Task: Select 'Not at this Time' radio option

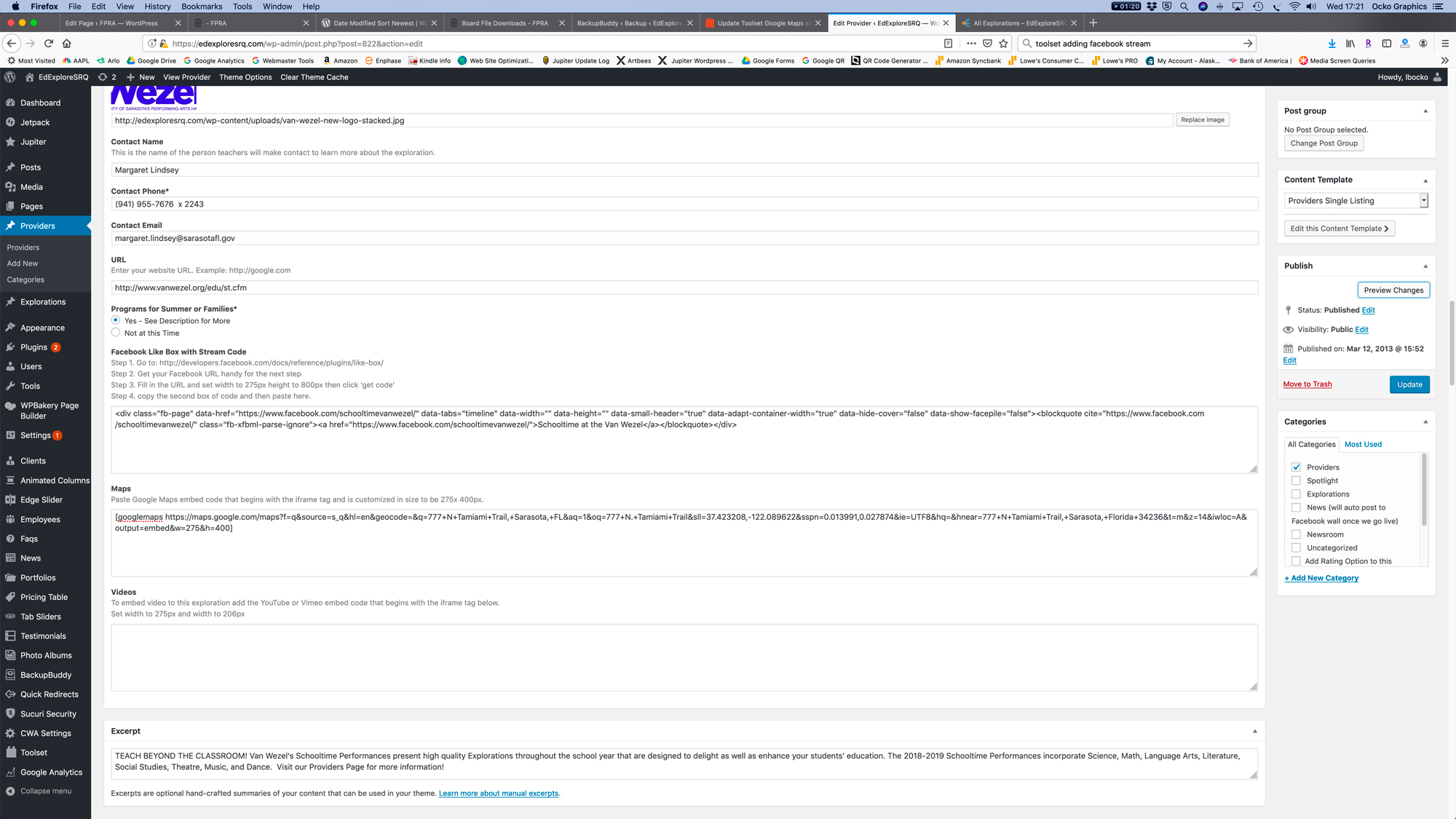Action: [116, 333]
